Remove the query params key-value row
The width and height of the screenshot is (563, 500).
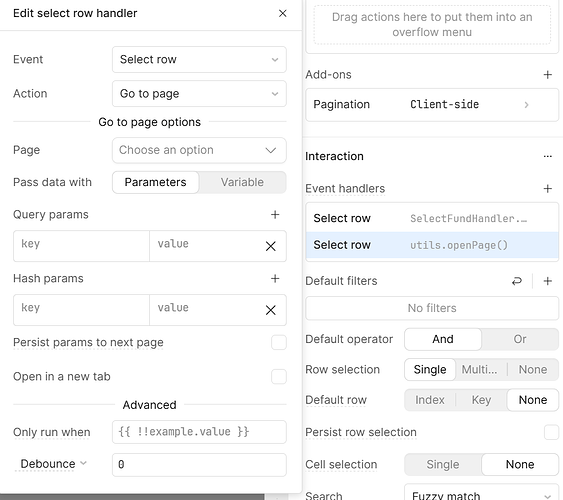click(271, 246)
